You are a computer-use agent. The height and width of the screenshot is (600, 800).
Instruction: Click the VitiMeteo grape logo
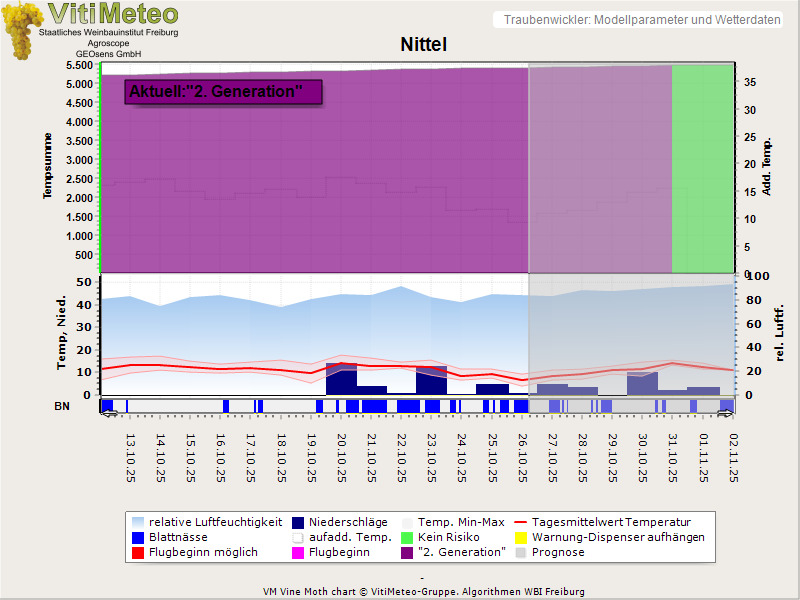click(20, 30)
